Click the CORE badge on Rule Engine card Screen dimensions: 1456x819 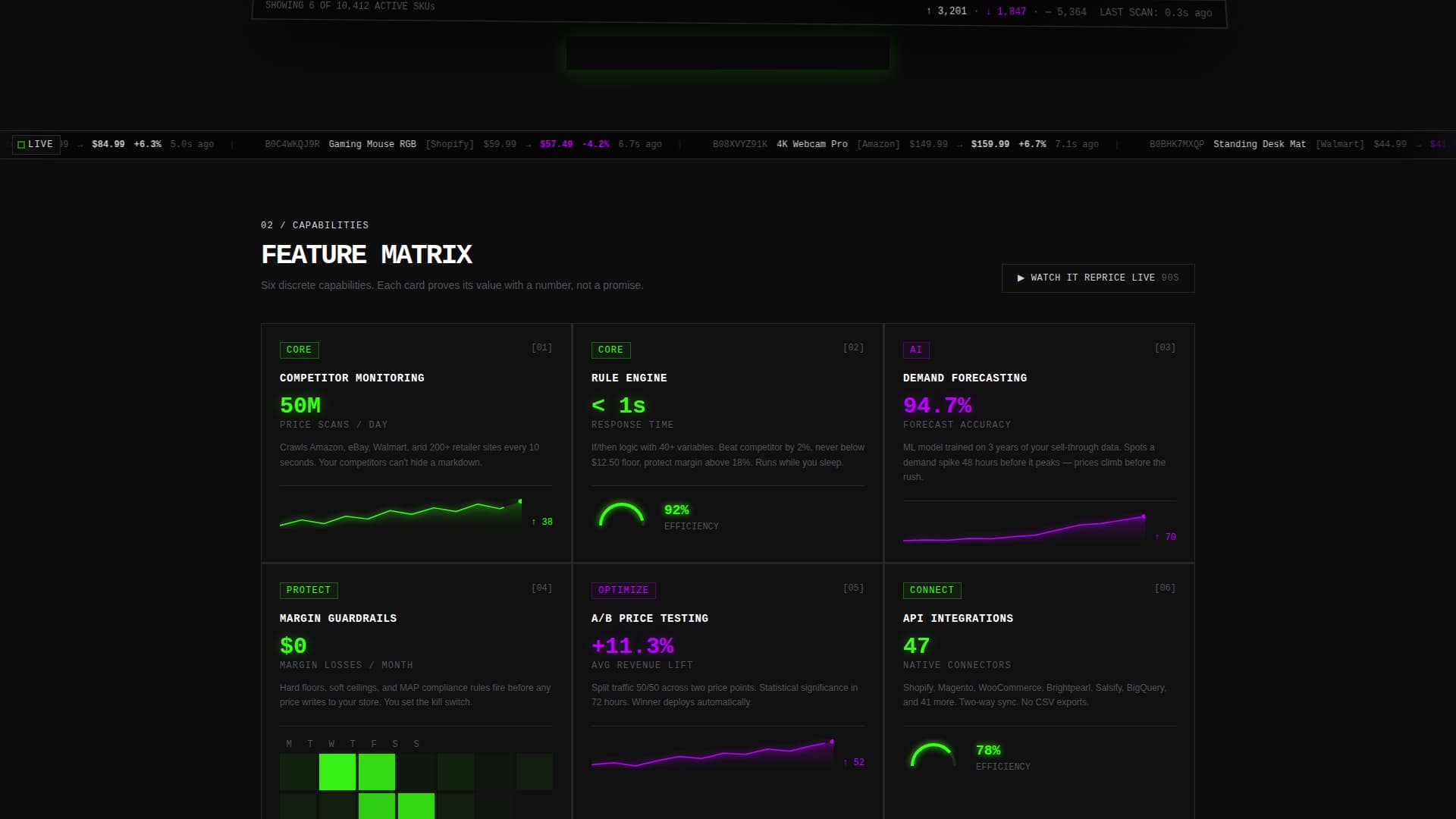(x=610, y=350)
